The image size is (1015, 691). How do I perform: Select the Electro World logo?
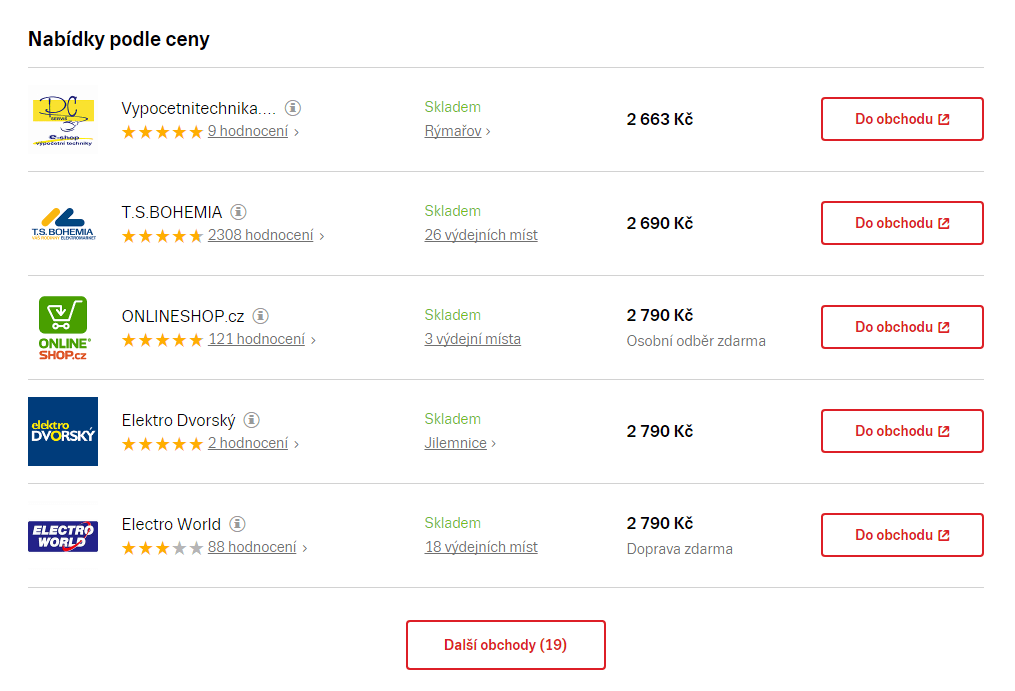(63, 536)
